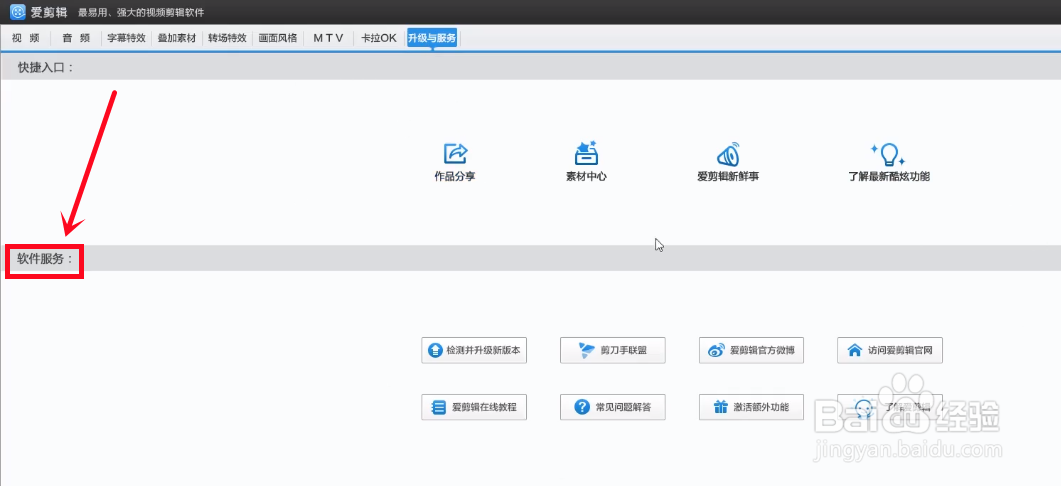The height and width of the screenshot is (486, 1061).
Task: Select the 转场特效 tab
Action: 227,39
